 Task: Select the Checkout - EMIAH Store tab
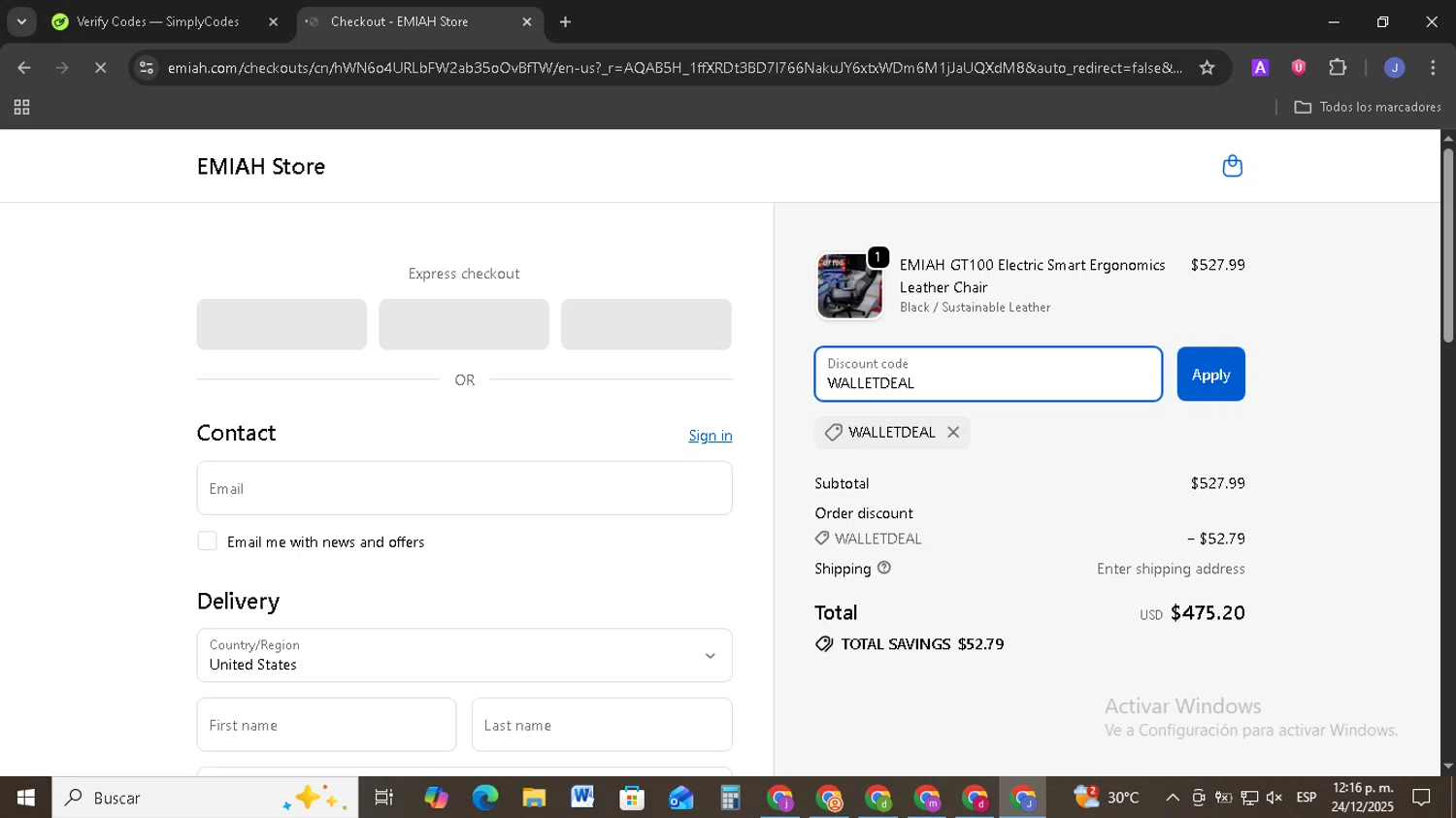[417, 21]
